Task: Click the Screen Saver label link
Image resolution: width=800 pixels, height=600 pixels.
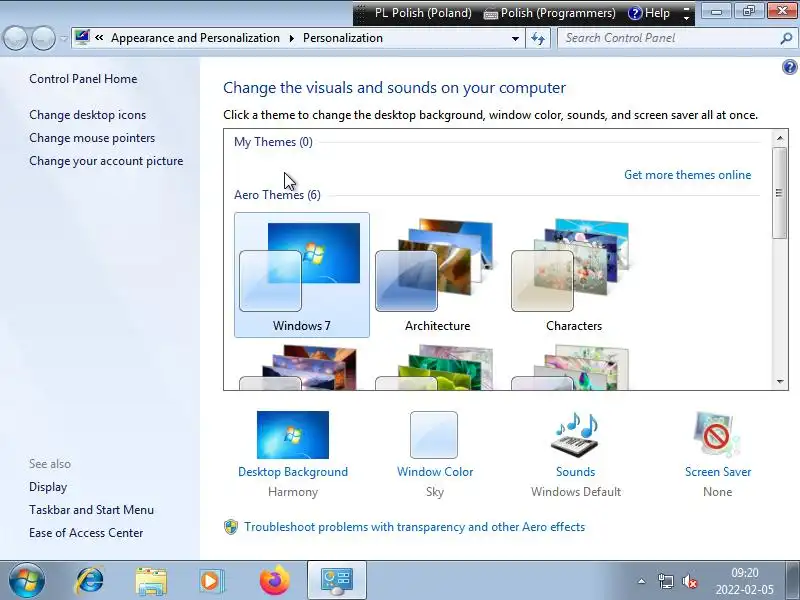Action: tap(718, 471)
